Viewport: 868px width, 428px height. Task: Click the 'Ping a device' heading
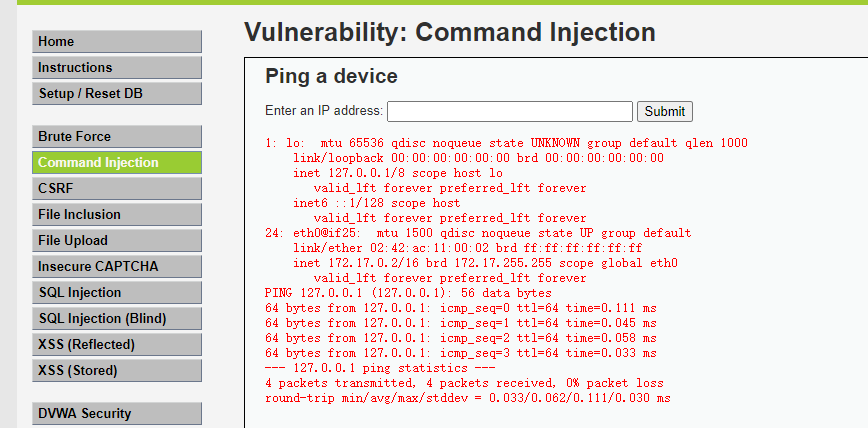click(331, 76)
